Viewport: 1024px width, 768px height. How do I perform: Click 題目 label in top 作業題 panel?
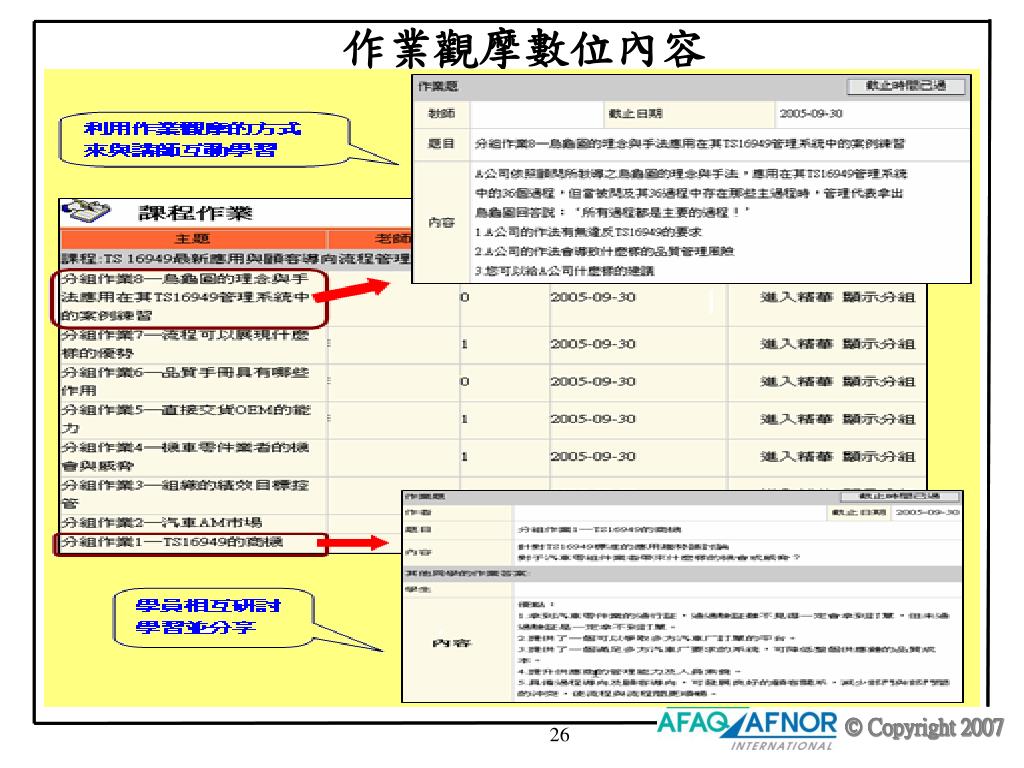click(441, 143)
